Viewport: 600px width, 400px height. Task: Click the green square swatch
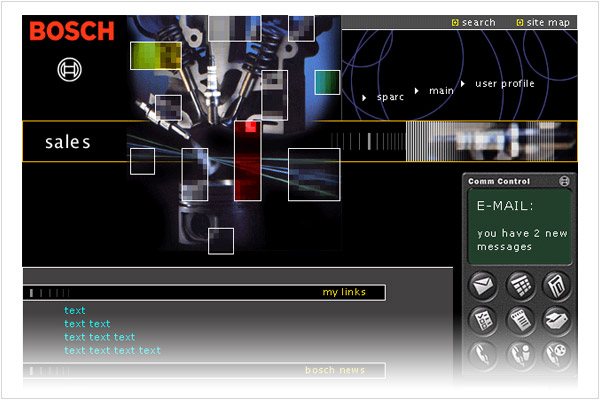click(327, 82)
